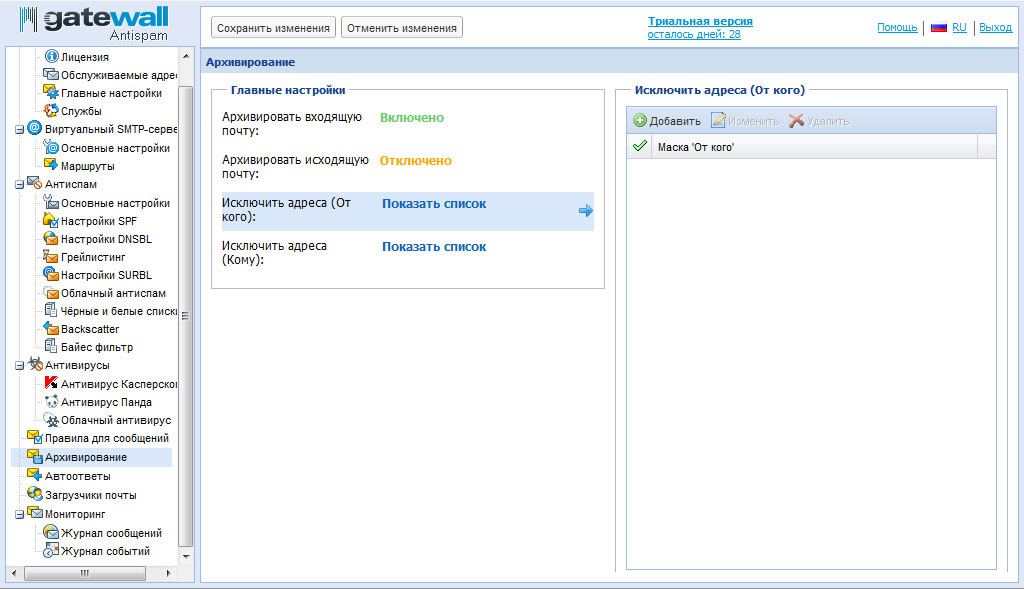Click Добавить button in exclusion list

pos(667,121)
